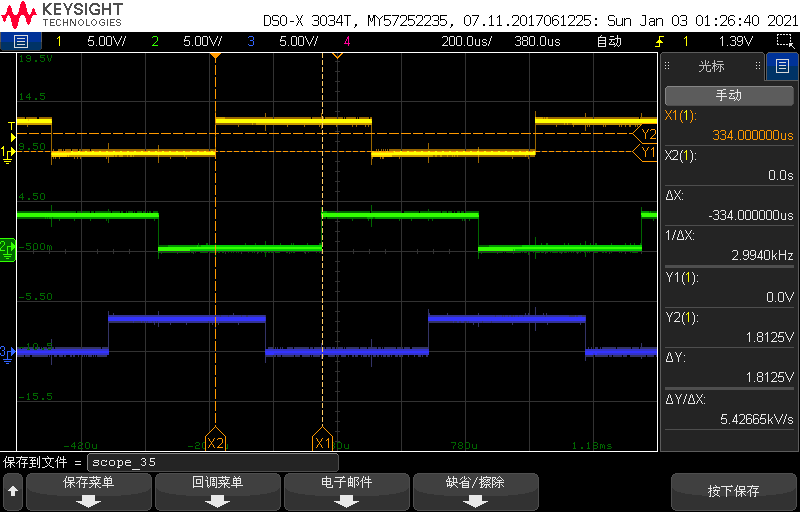Tap trigger mode 自动 label

coord(609,41)
